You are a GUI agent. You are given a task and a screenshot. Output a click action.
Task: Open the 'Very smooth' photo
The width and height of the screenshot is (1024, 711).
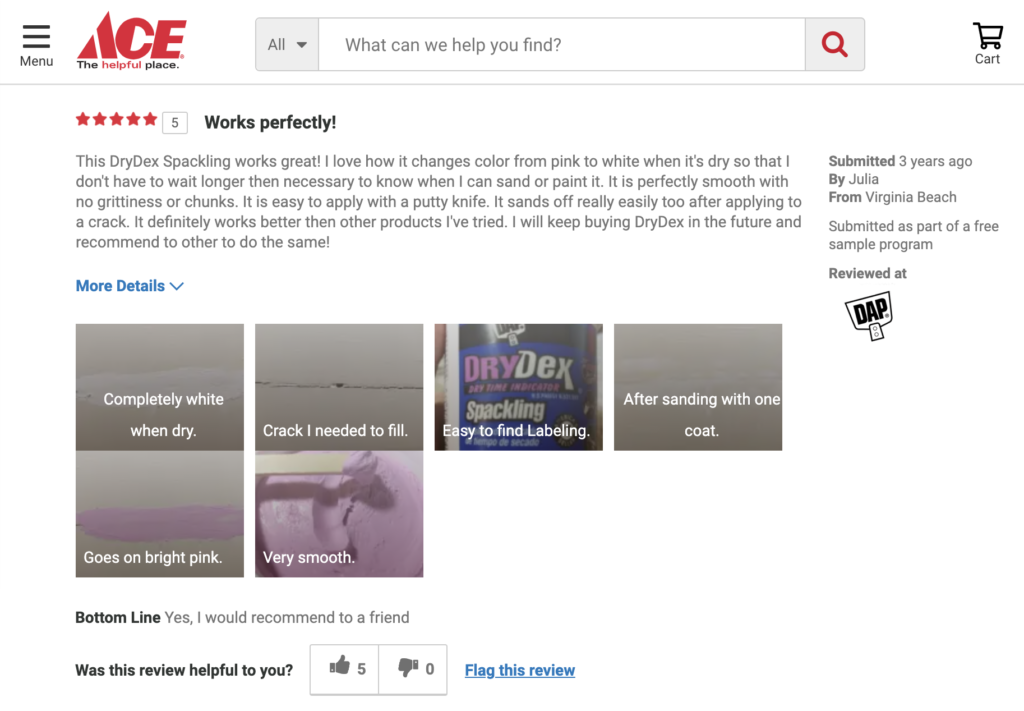click(339, 514)
